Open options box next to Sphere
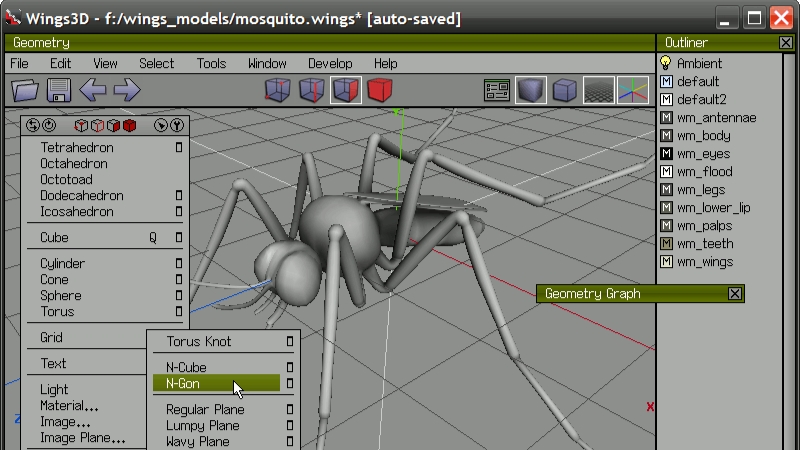 pyautogui.click(x=179, y=296)
